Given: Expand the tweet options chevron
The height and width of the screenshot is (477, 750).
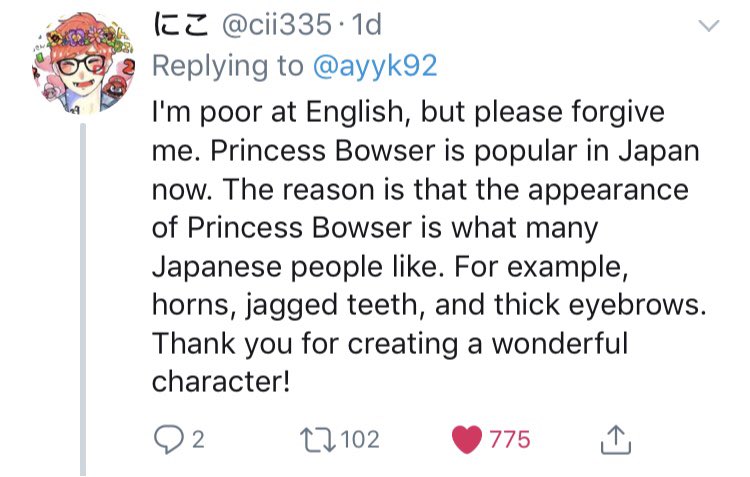Looking at the screenshot, I should [708, 27].
